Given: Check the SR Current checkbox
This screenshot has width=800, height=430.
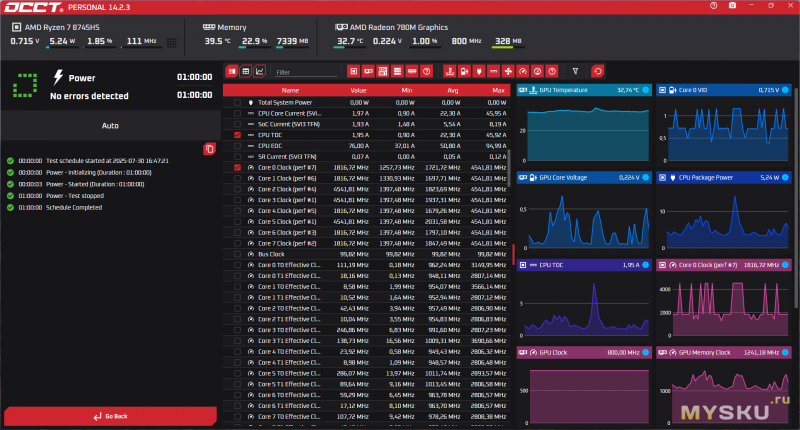Looking at the screenshot, I should click(x=237, y=157).
